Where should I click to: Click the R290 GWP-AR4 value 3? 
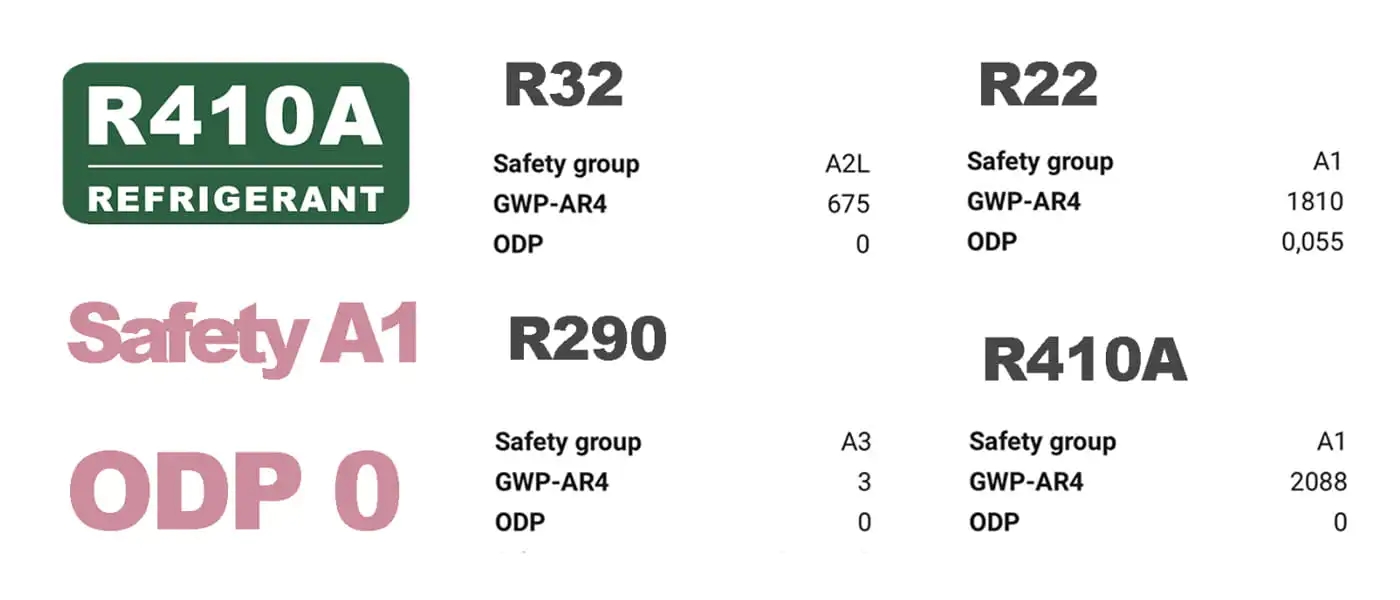864,482
